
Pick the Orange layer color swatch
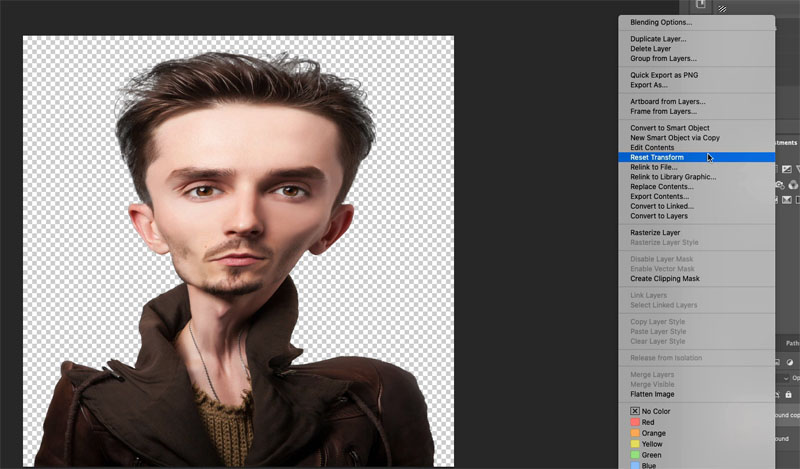[x=634, y=433]
